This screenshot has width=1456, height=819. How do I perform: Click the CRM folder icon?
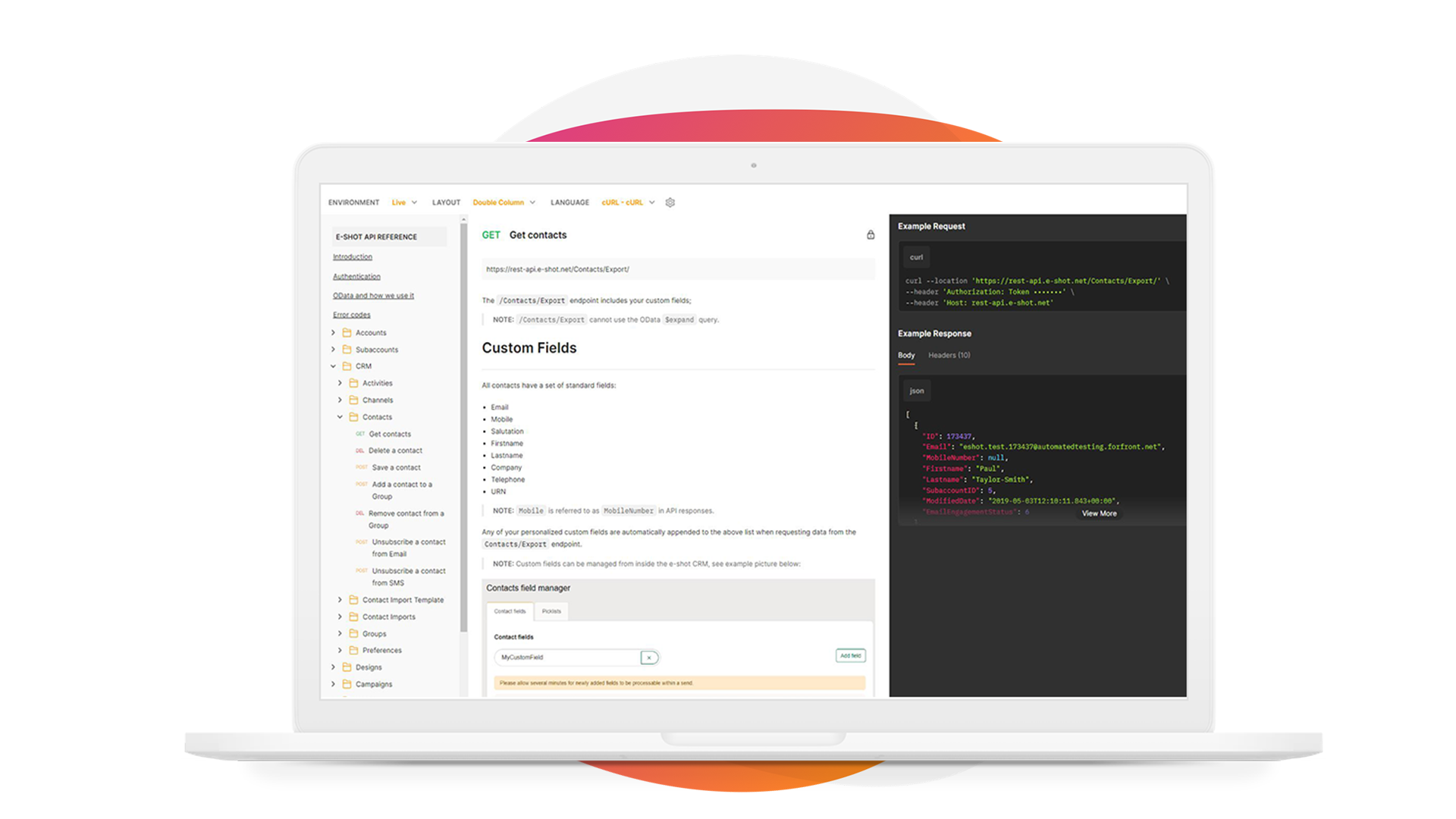click(346, 366)
